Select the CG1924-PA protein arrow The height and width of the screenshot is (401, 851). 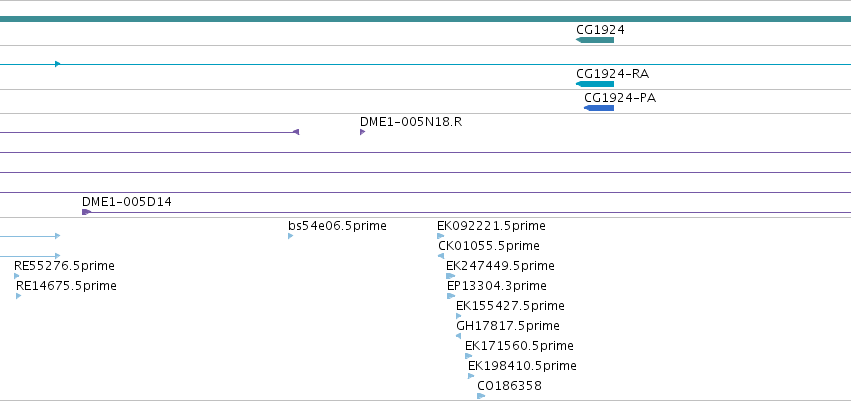click(599, 108)
